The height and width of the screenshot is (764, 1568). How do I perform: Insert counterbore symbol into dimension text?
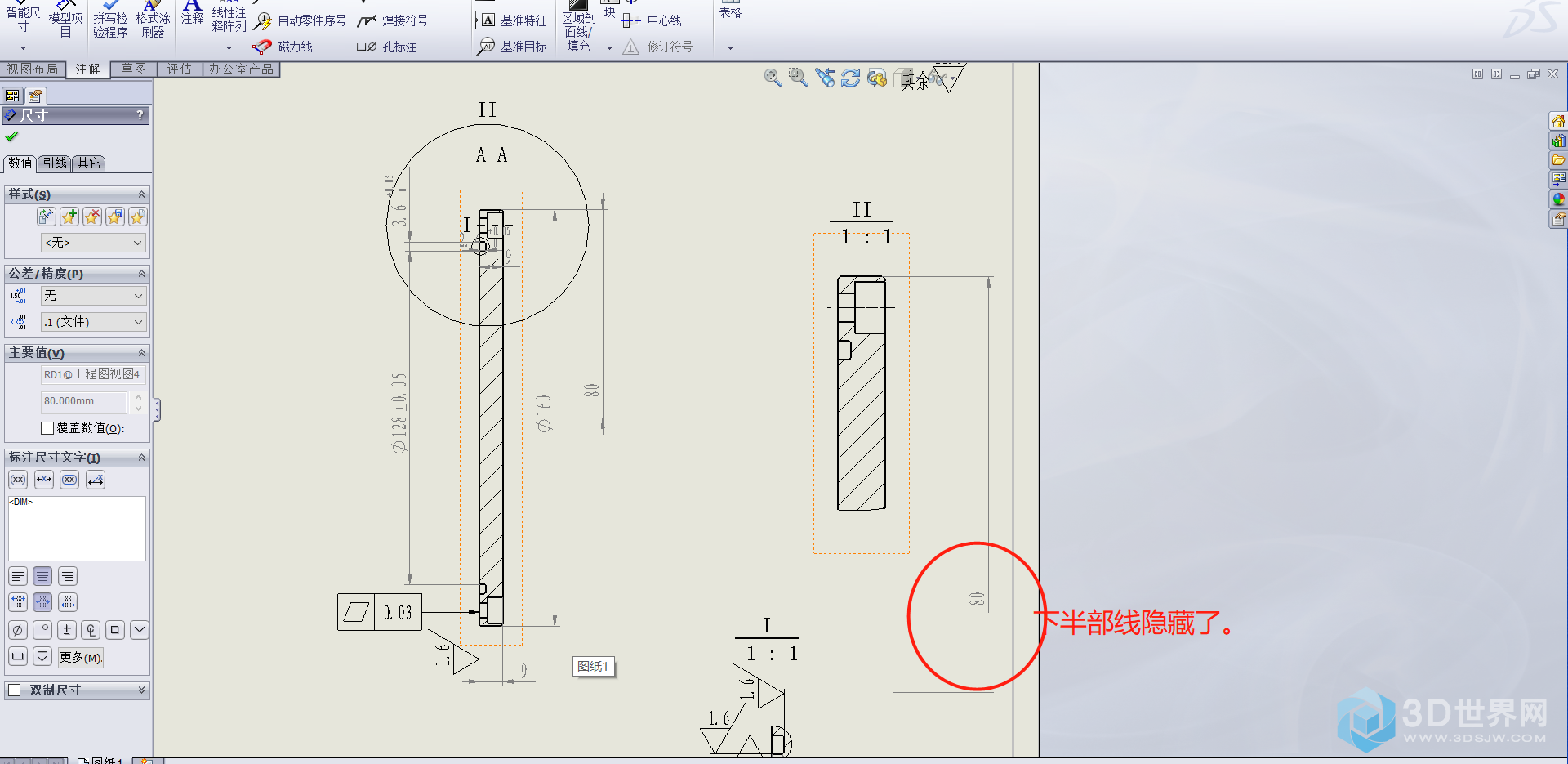18,656
